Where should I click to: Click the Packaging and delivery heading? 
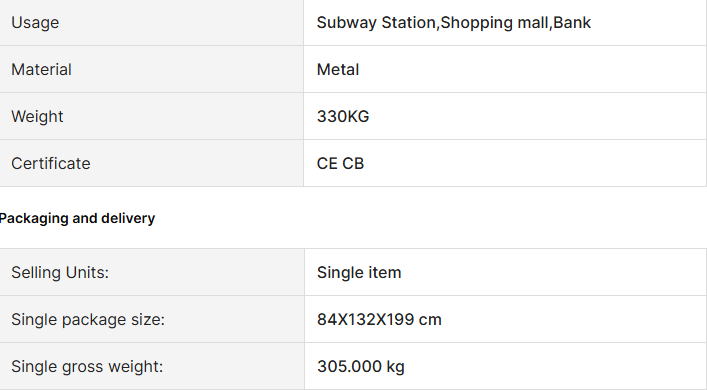pos(77,218)
